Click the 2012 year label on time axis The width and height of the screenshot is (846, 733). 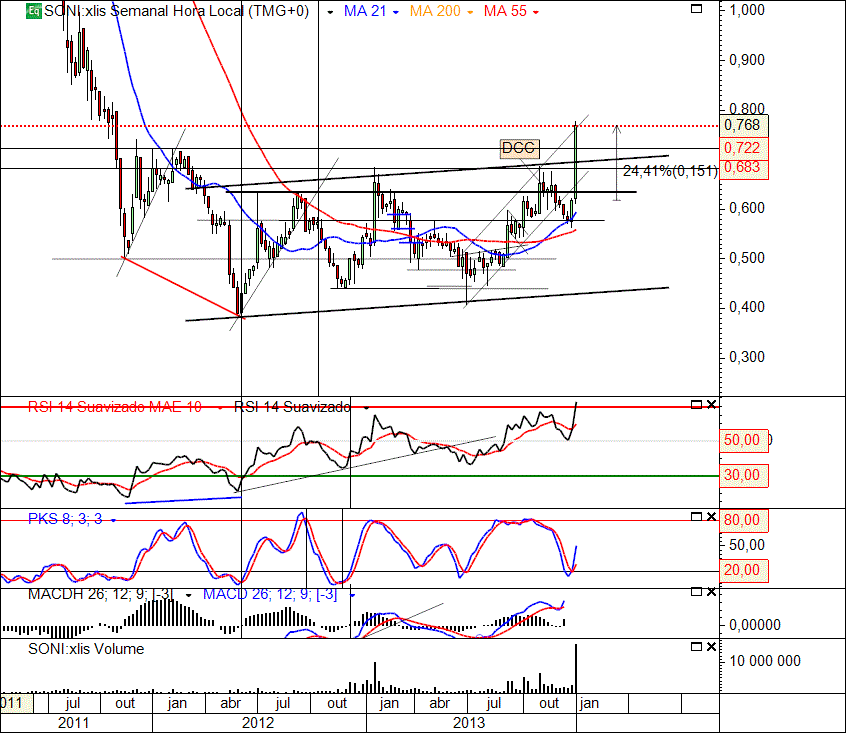(258, 723)
